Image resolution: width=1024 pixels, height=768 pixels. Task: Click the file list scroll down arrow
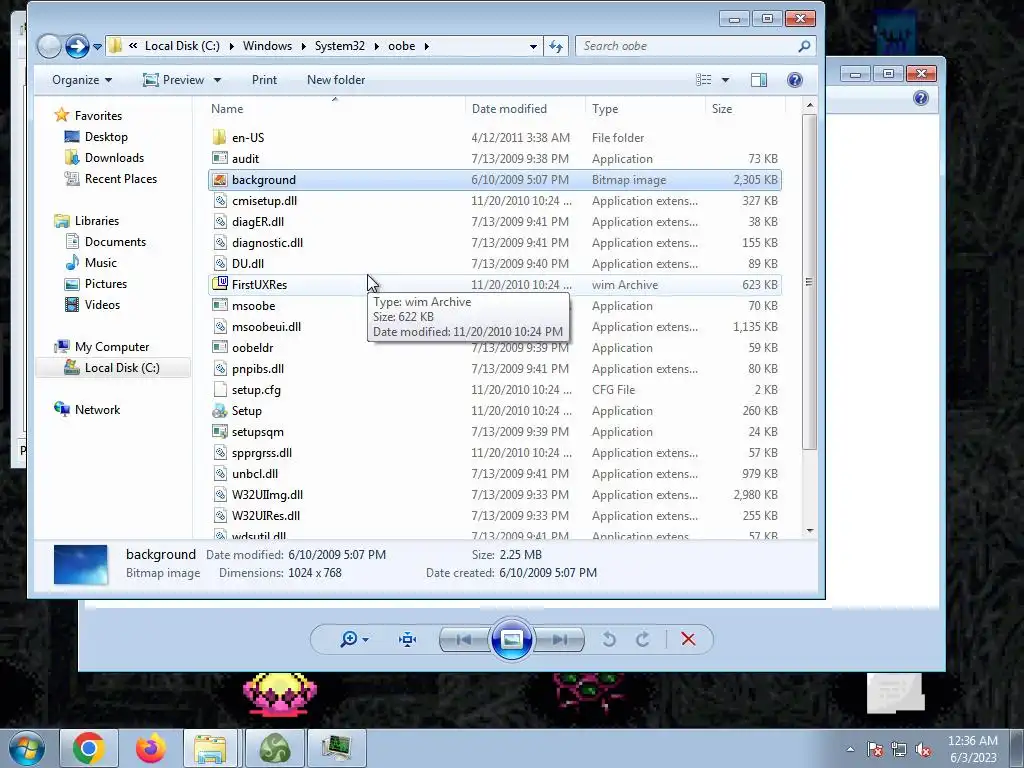tap(810, 531)
